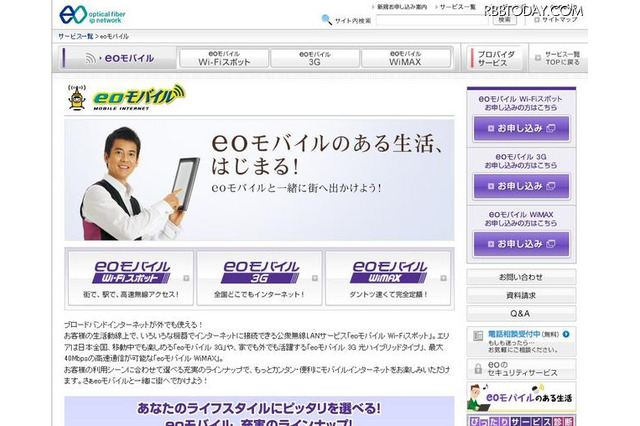
Task: Click the phone consultation document icon
Action: 478,336
